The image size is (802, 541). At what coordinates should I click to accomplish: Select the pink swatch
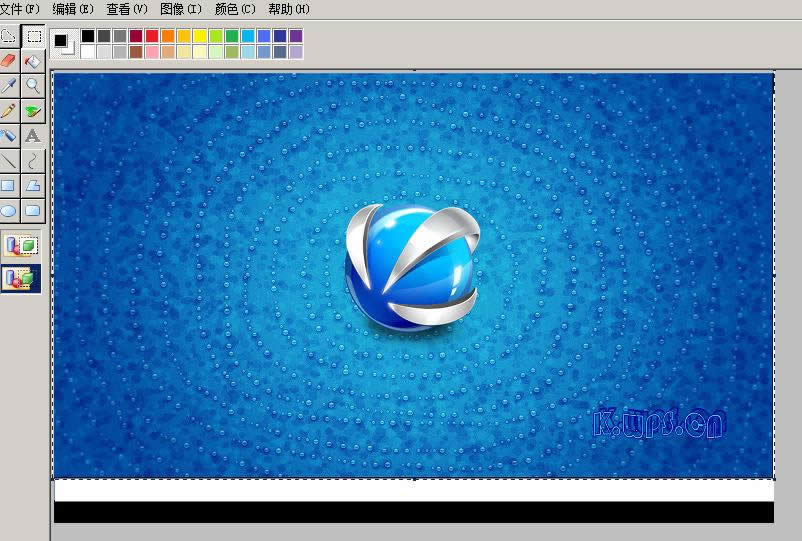click(152, 52)
